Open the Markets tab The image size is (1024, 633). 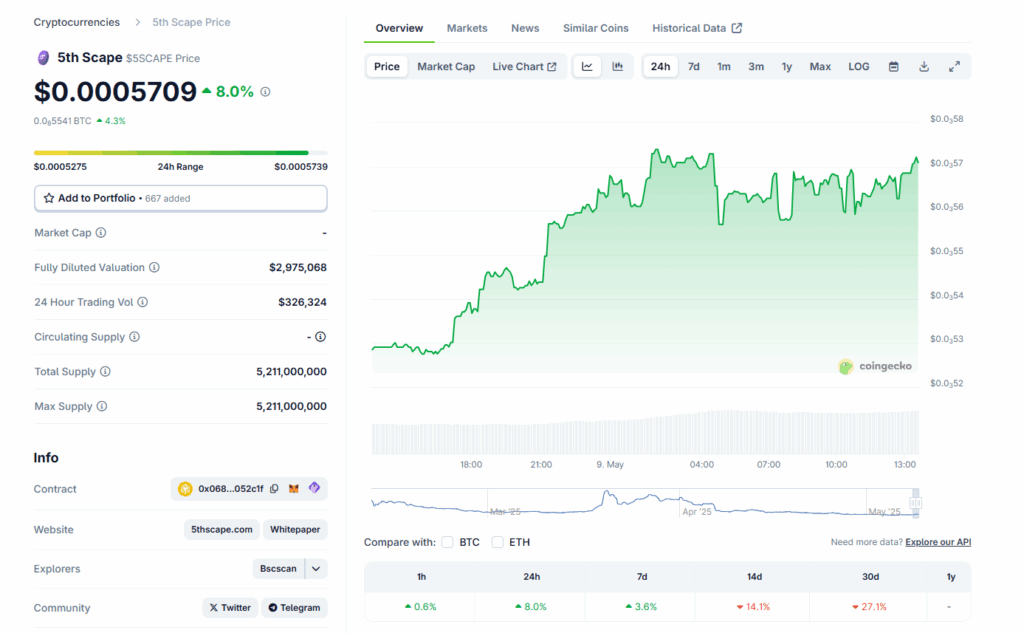[467, 28]
